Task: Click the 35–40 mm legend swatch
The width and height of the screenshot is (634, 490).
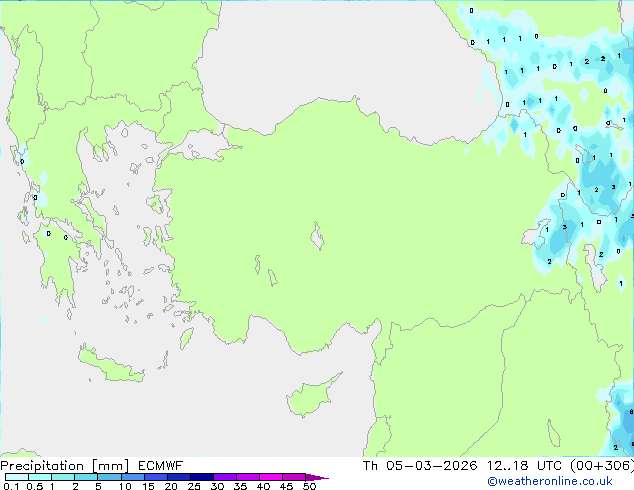Action: (x=247, y=477)
